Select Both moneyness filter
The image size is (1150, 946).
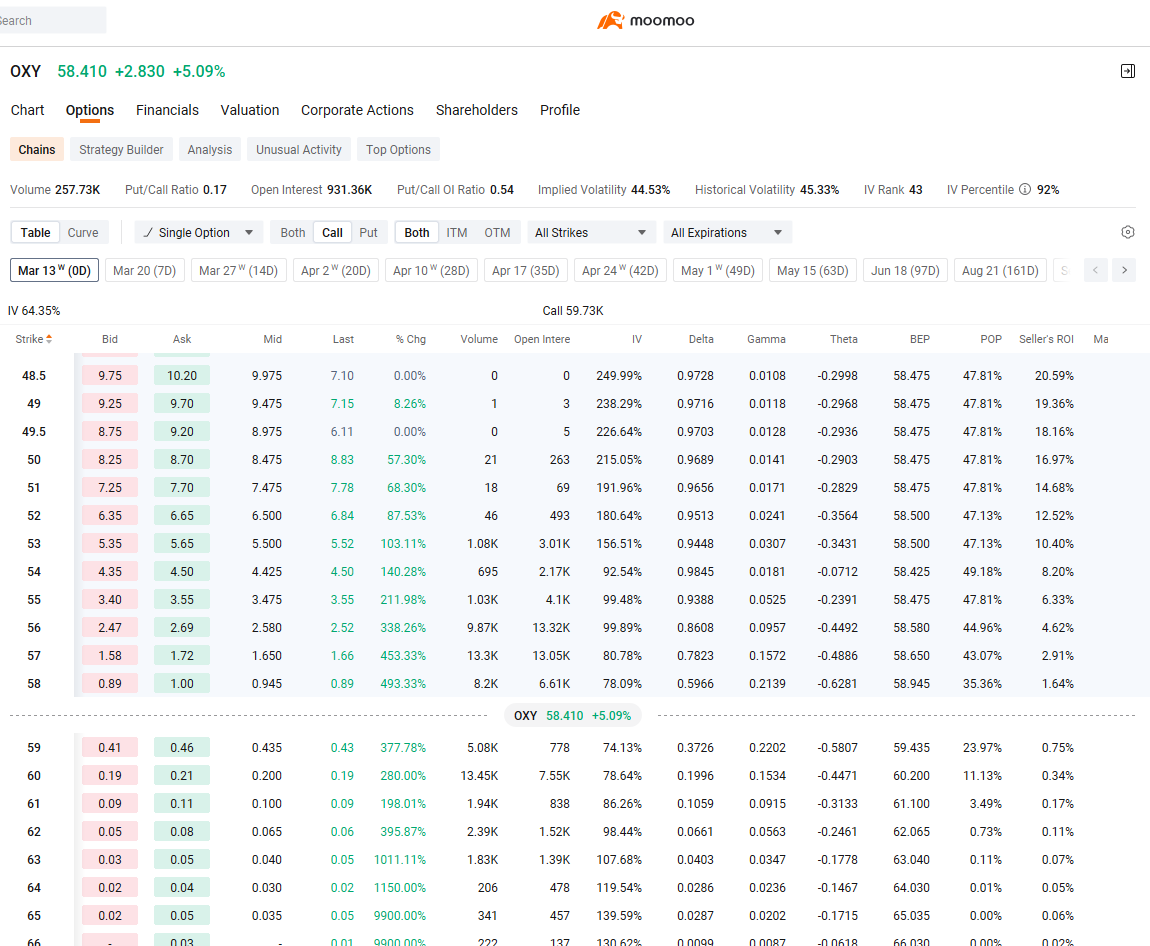(417, 232)
